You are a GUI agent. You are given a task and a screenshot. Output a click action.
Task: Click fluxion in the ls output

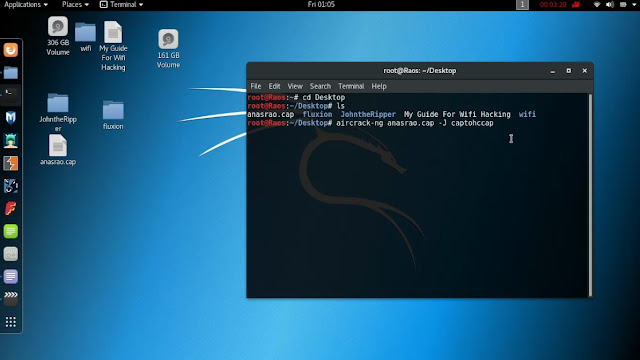[x=317, y=114]
